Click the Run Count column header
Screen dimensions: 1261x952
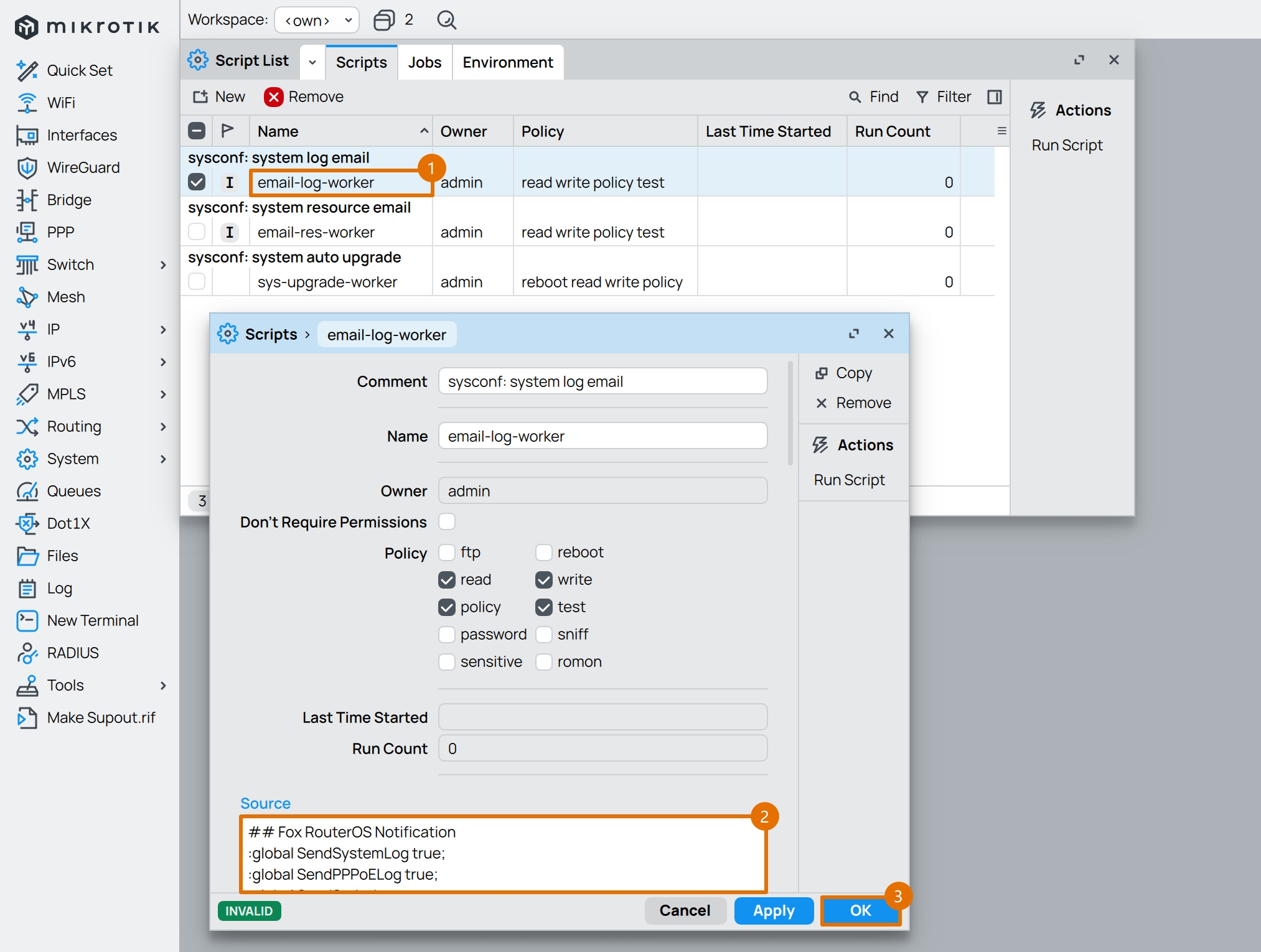click(x=903, y=131)
